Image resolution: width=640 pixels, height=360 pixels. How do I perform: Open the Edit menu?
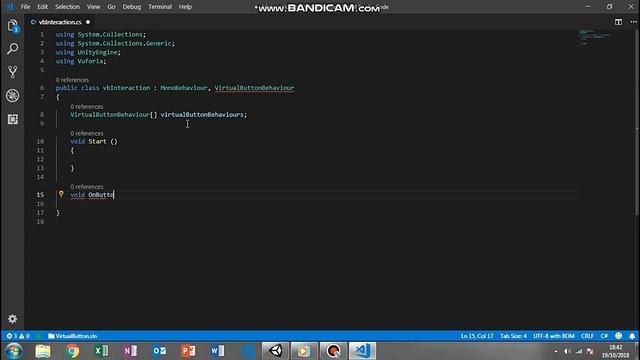point(42,7)
